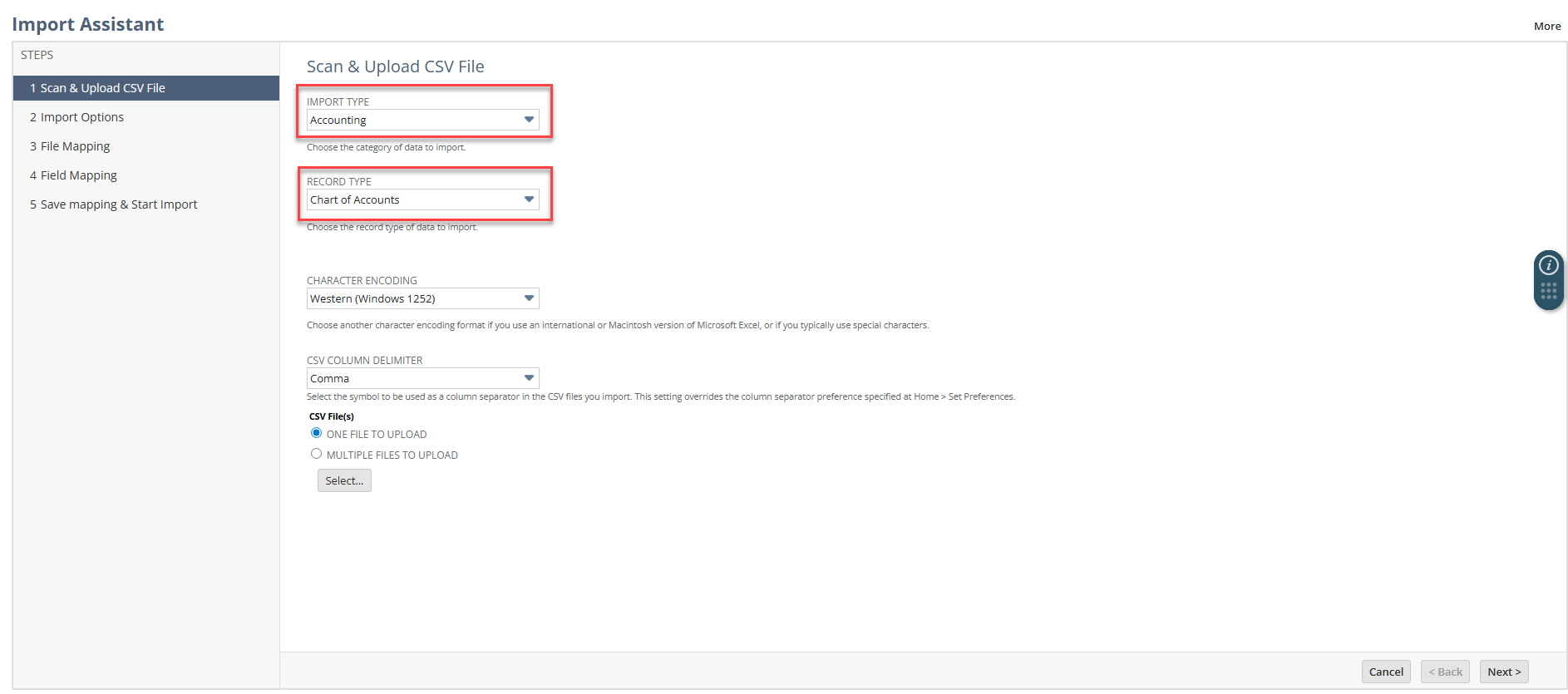
Task: Click the STEPS sidebar header
Action: pos(37,55)
